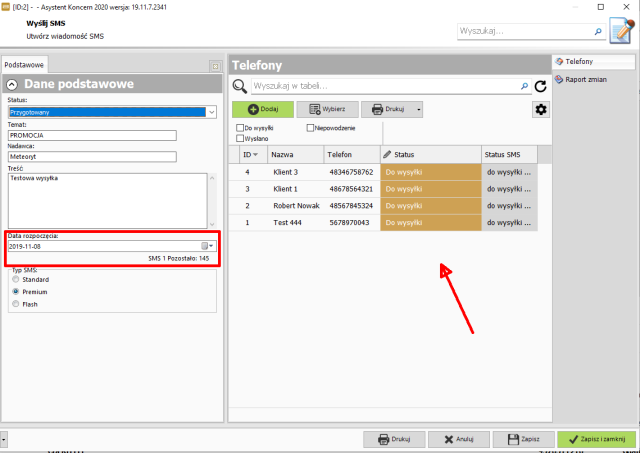The height and width of the screenshot is (453, 640).
Task: Click the Nazwa column header
Action: click(296, 155)
